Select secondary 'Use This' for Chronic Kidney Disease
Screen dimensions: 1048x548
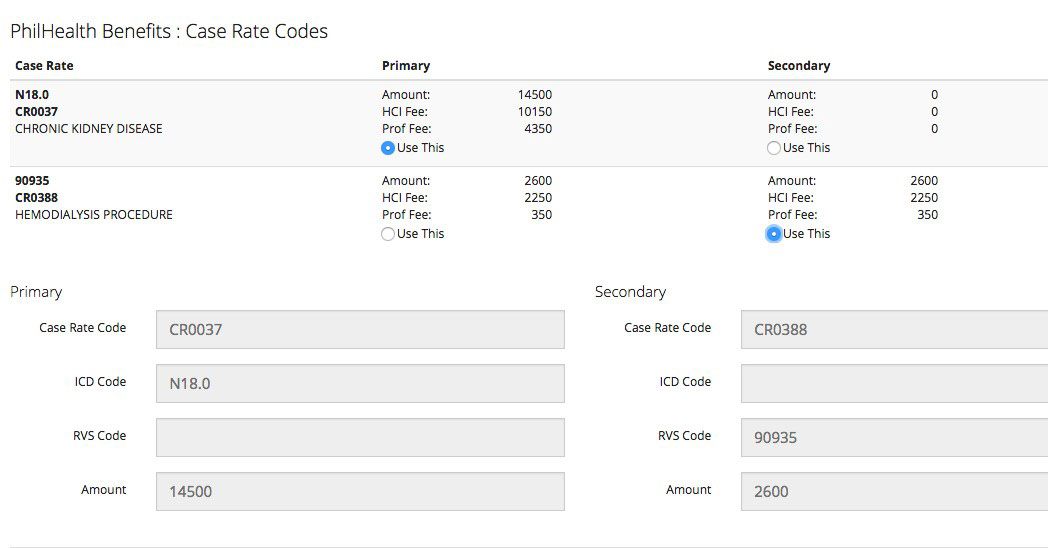pyautogui.click(x=774, y=148)
